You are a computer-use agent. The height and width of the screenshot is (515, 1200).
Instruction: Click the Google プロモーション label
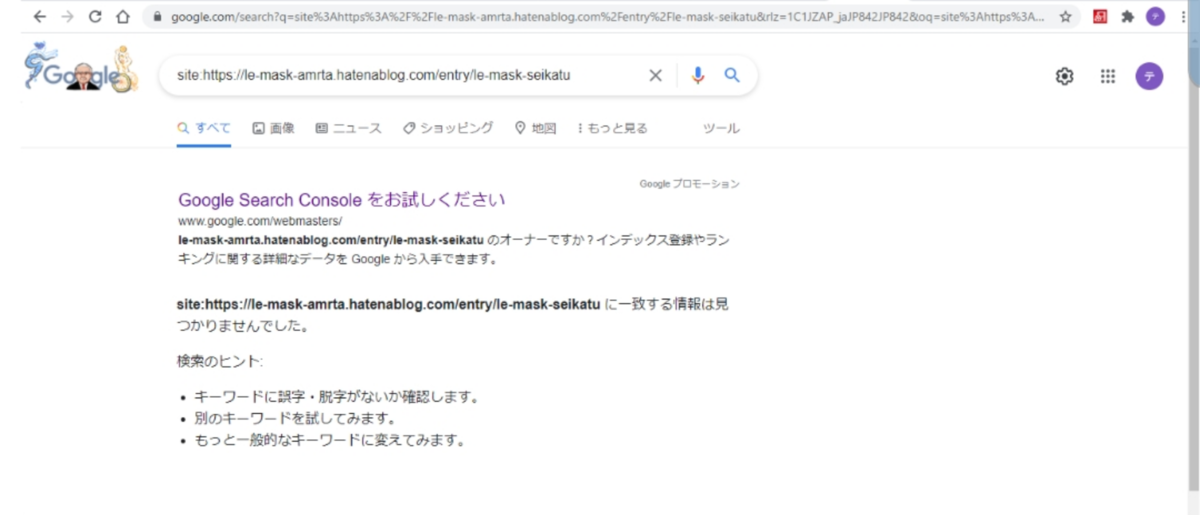click(690, 184)
